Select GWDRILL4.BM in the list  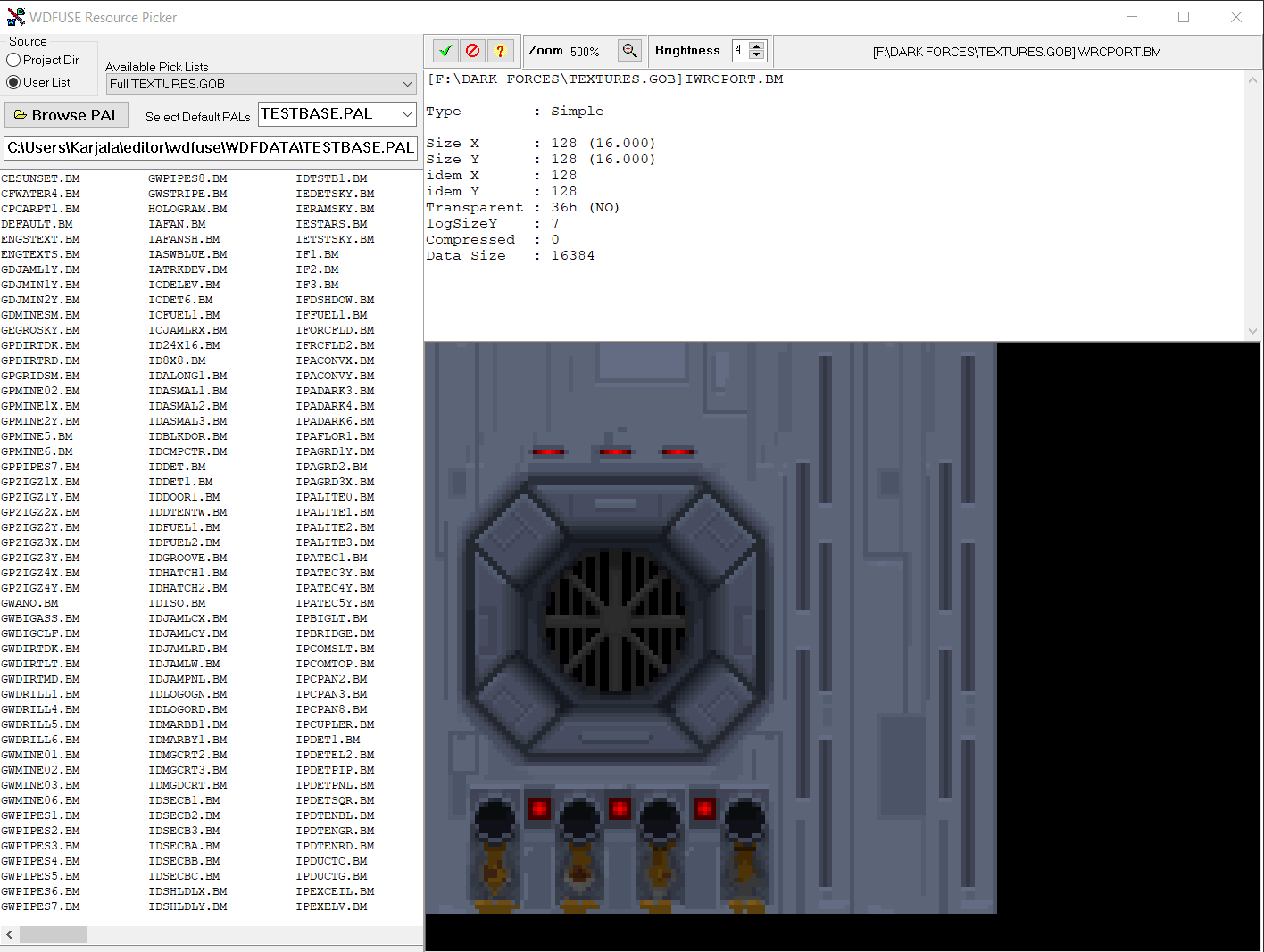pos(40,709)
